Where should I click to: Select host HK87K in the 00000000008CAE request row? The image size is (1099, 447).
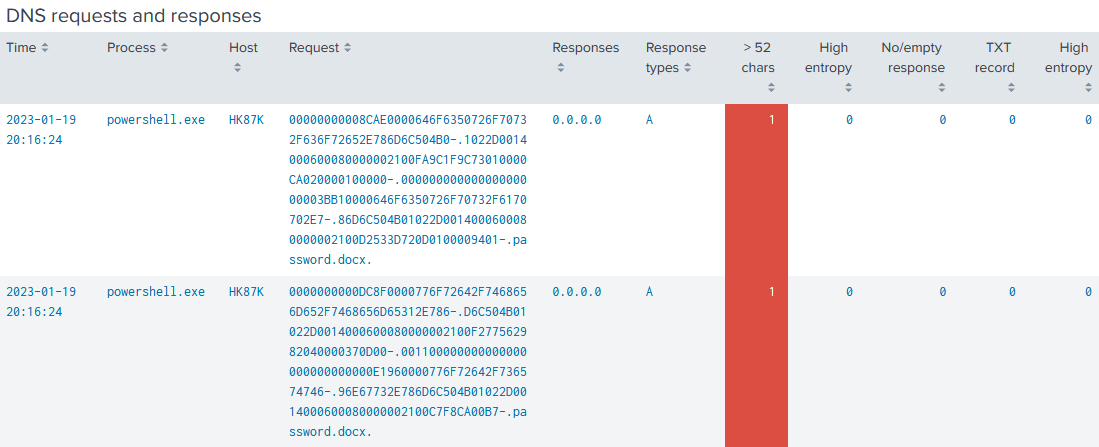(246, 120)
